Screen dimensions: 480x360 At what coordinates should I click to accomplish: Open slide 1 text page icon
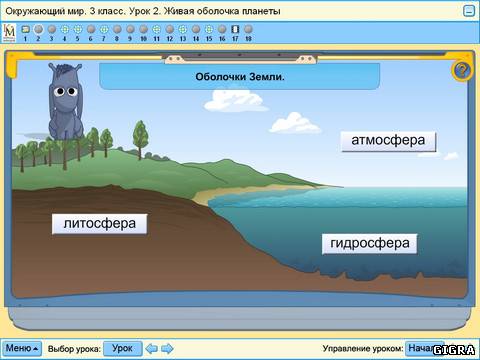25,29
